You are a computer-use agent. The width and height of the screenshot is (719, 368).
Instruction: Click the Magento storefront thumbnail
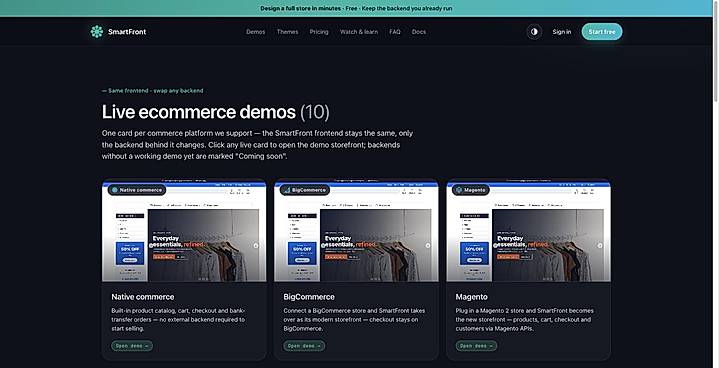[x=528, y=231]
